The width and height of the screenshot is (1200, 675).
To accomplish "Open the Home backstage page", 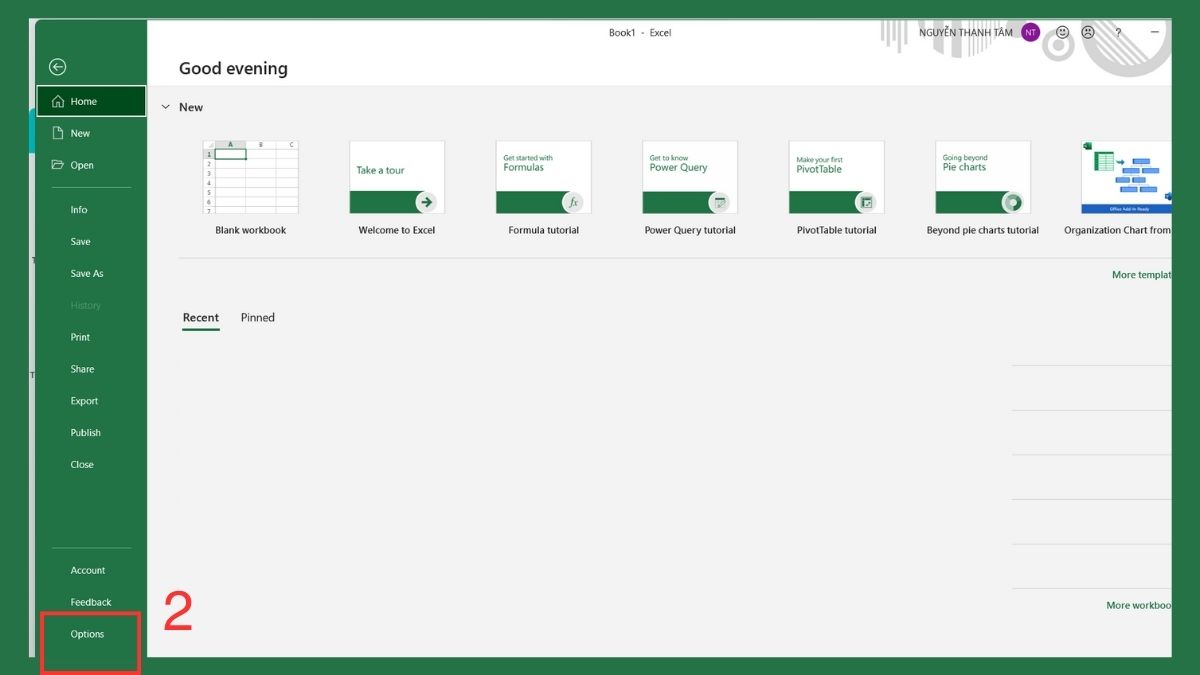I will (x=91, y=101).
